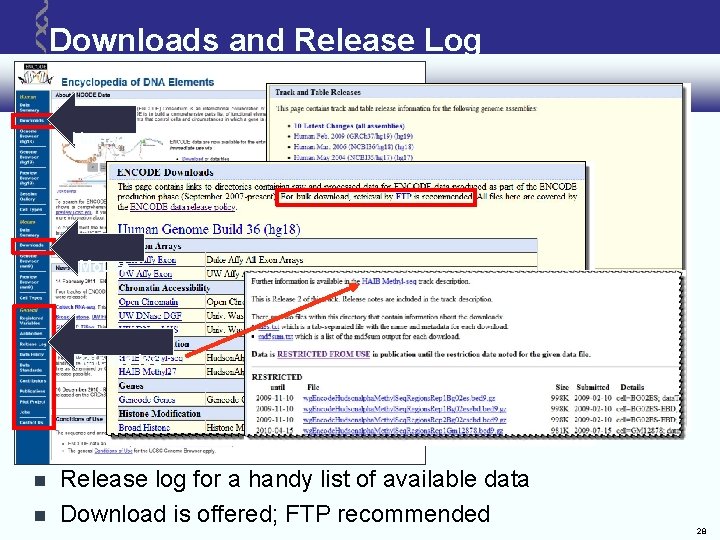Click the RESTRICTED FROM USE link
Viewport: 720px width, 540px height.
click(324, 354)
